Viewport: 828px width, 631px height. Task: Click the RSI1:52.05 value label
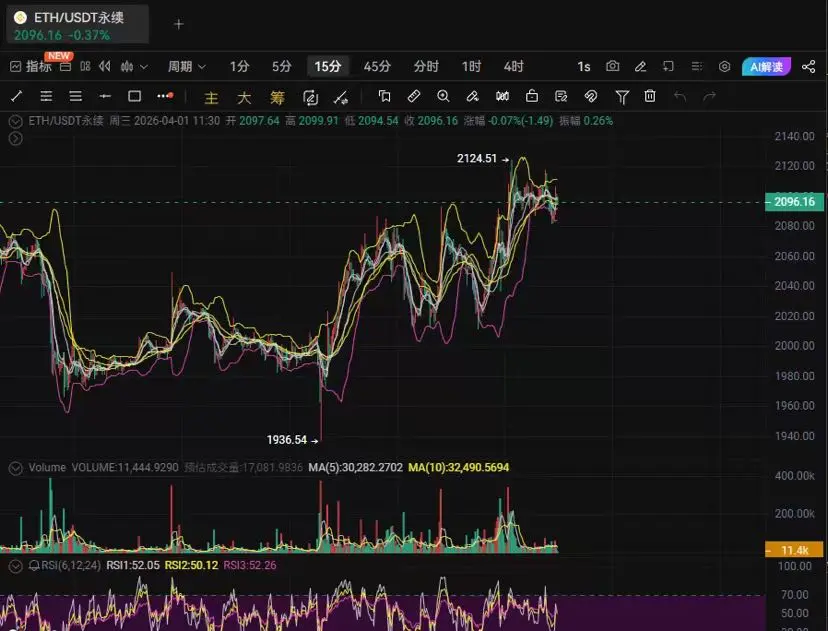[x=133, y=565]
